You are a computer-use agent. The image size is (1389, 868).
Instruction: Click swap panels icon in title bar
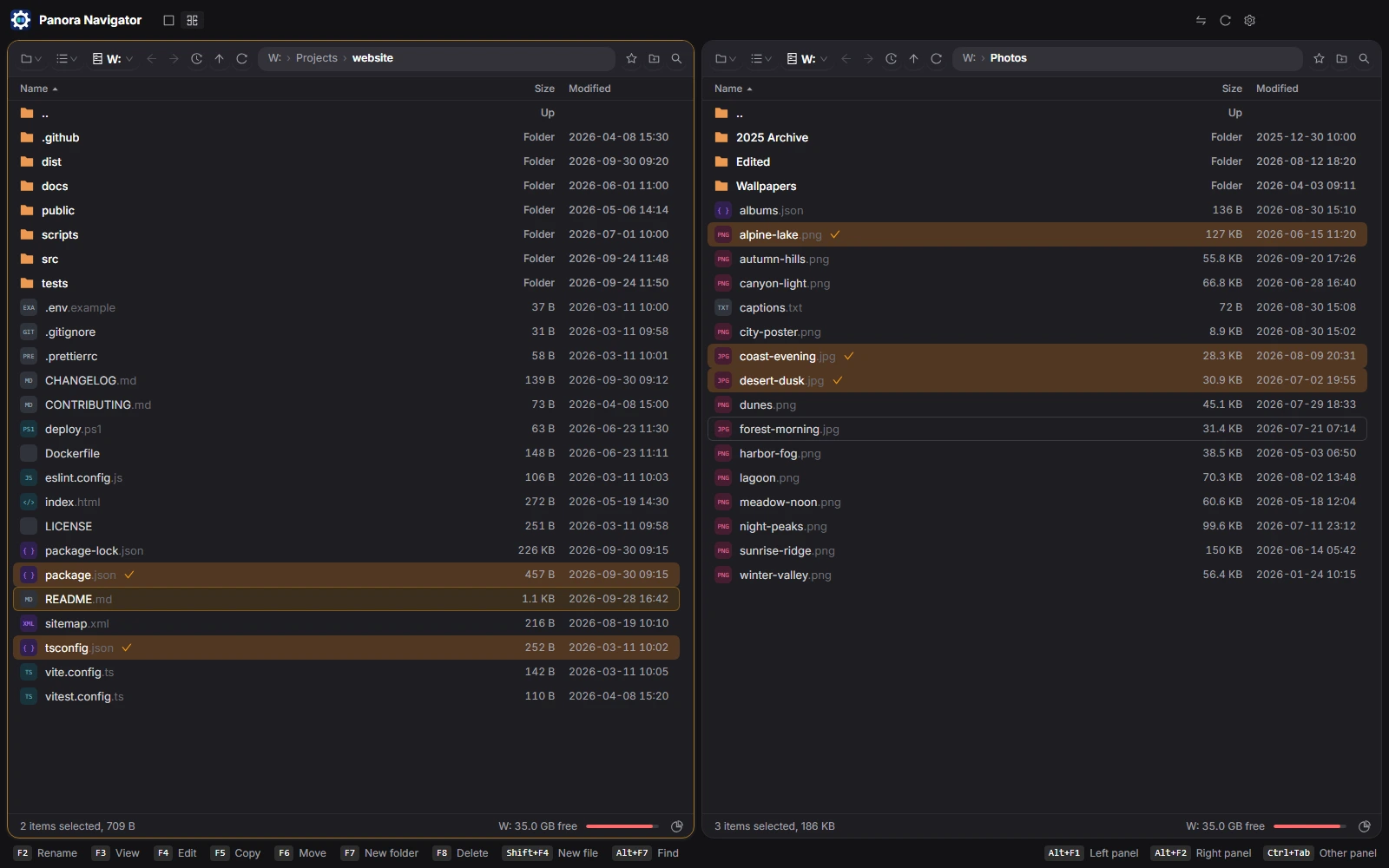[1201, 20]
